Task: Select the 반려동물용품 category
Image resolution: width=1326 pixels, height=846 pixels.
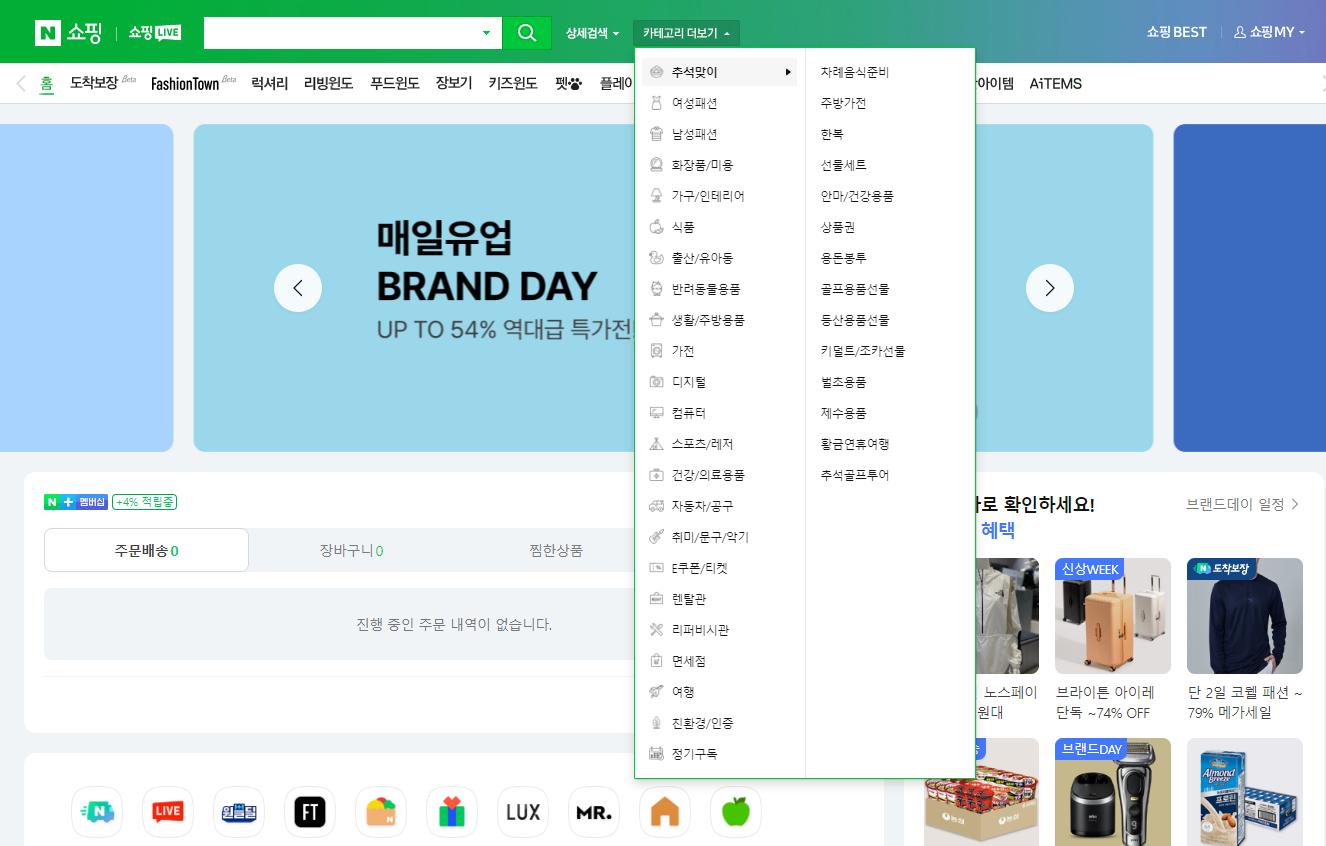Action: click(706, 289)
